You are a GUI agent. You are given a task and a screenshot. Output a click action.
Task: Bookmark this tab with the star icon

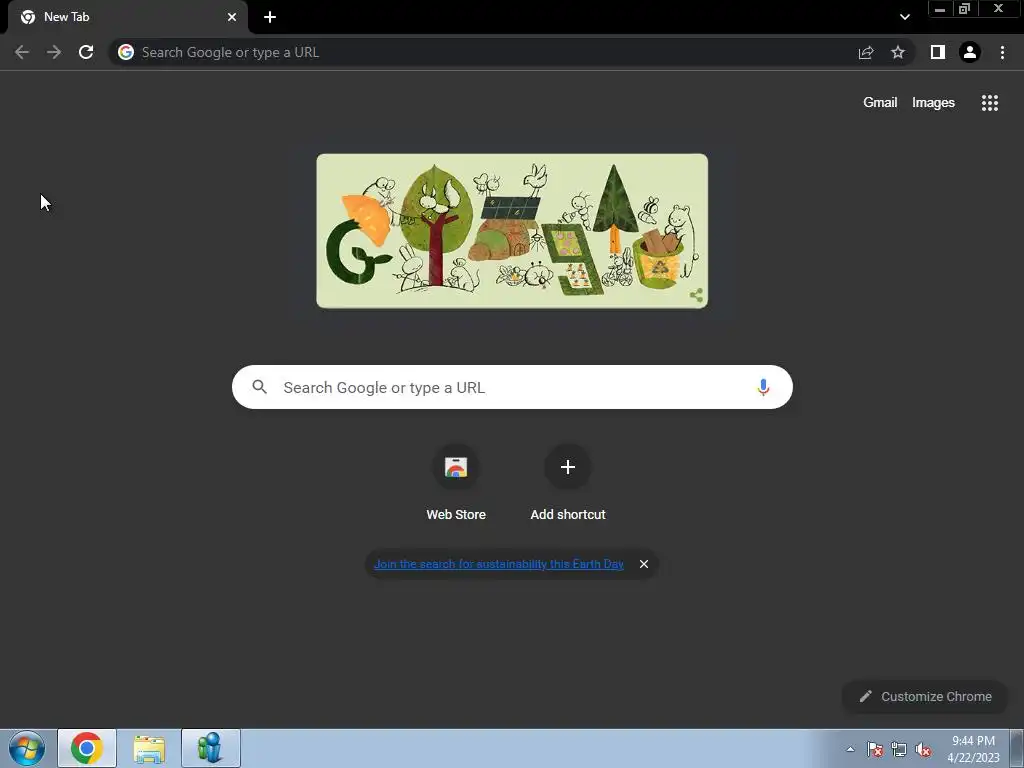click(898, 52)
